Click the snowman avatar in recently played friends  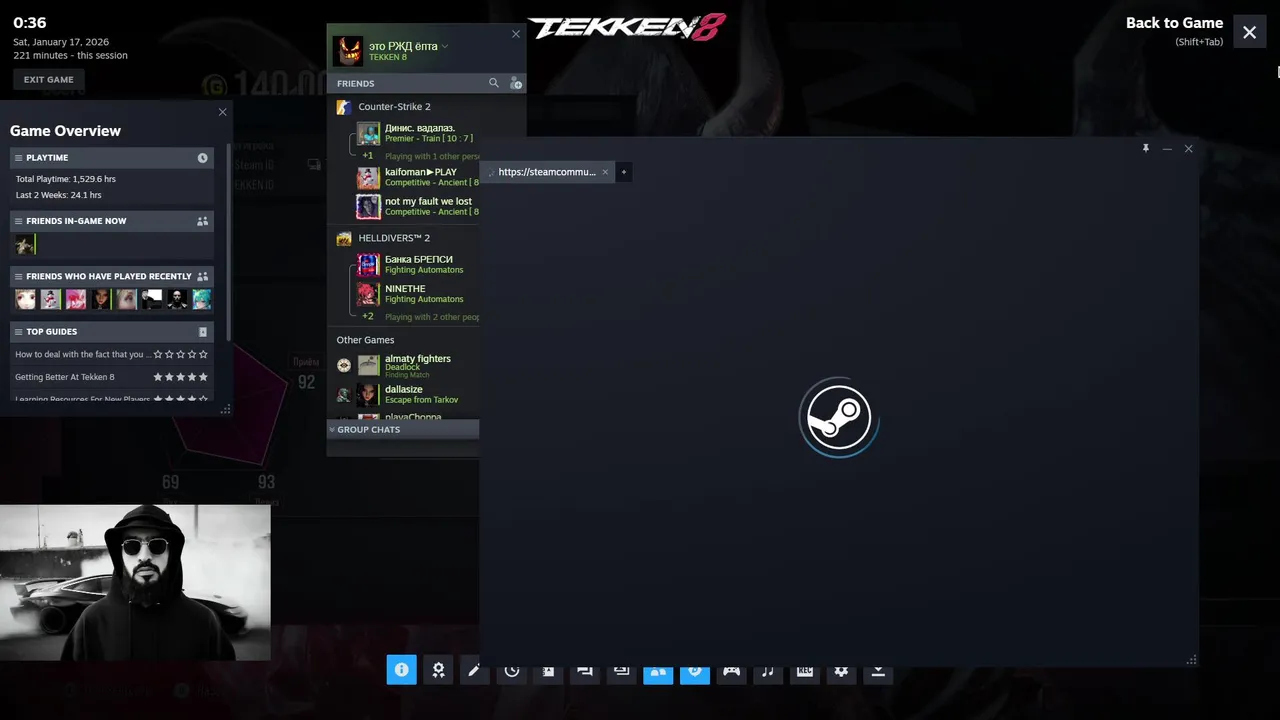point(50,299)
